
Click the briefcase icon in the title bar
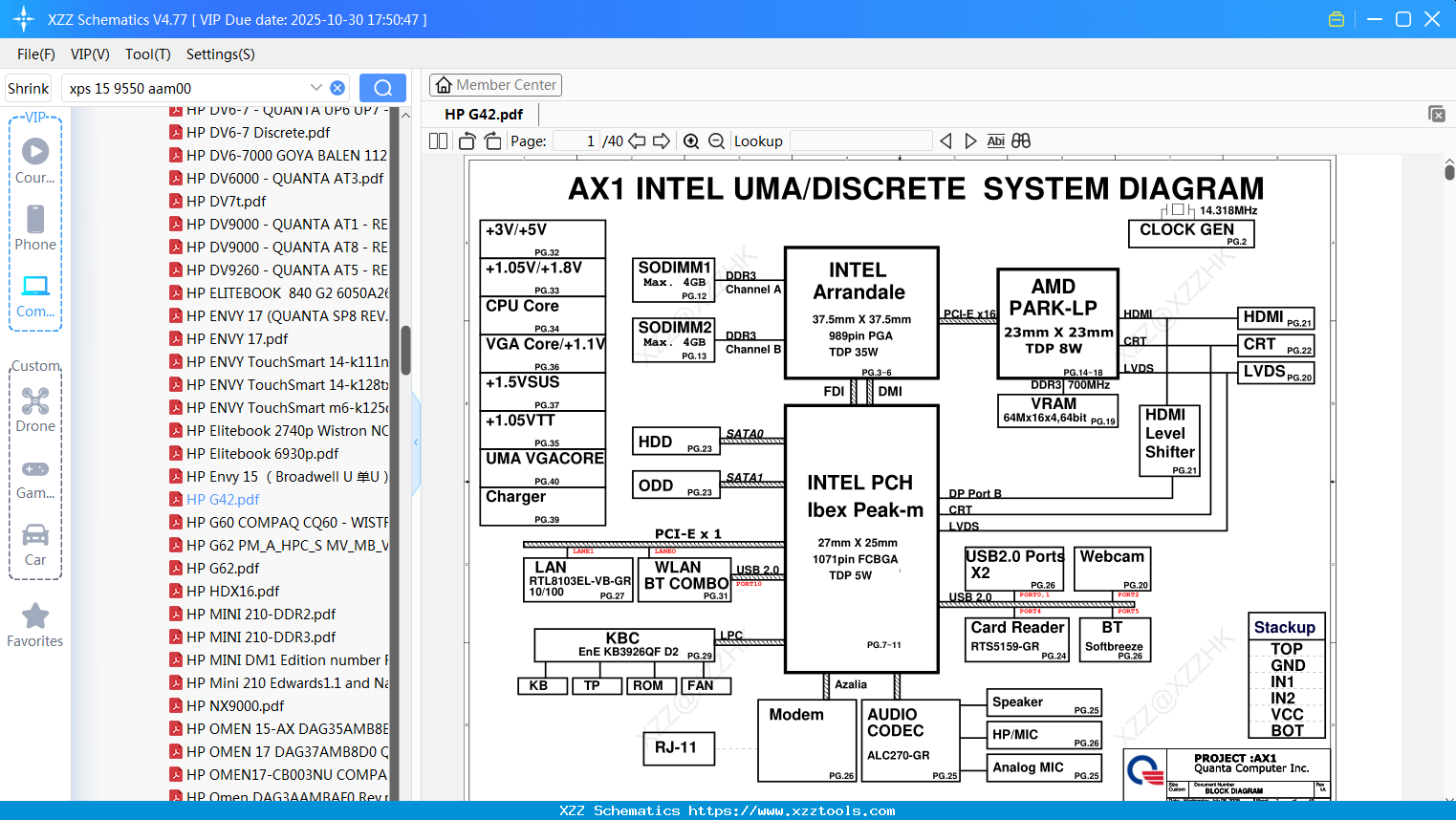pos(1336,19)
